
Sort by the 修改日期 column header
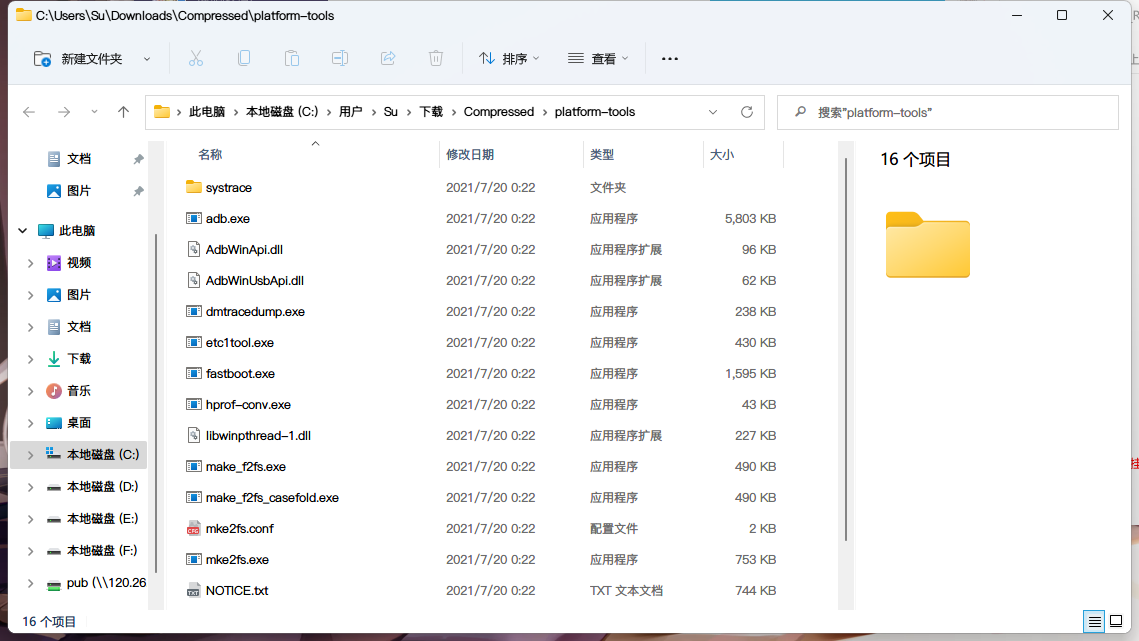point(470,155)
